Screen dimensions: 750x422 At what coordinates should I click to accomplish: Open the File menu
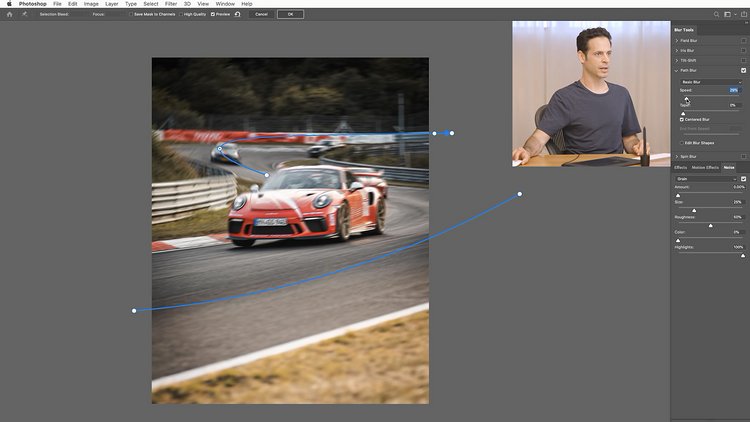pos(57,4)
